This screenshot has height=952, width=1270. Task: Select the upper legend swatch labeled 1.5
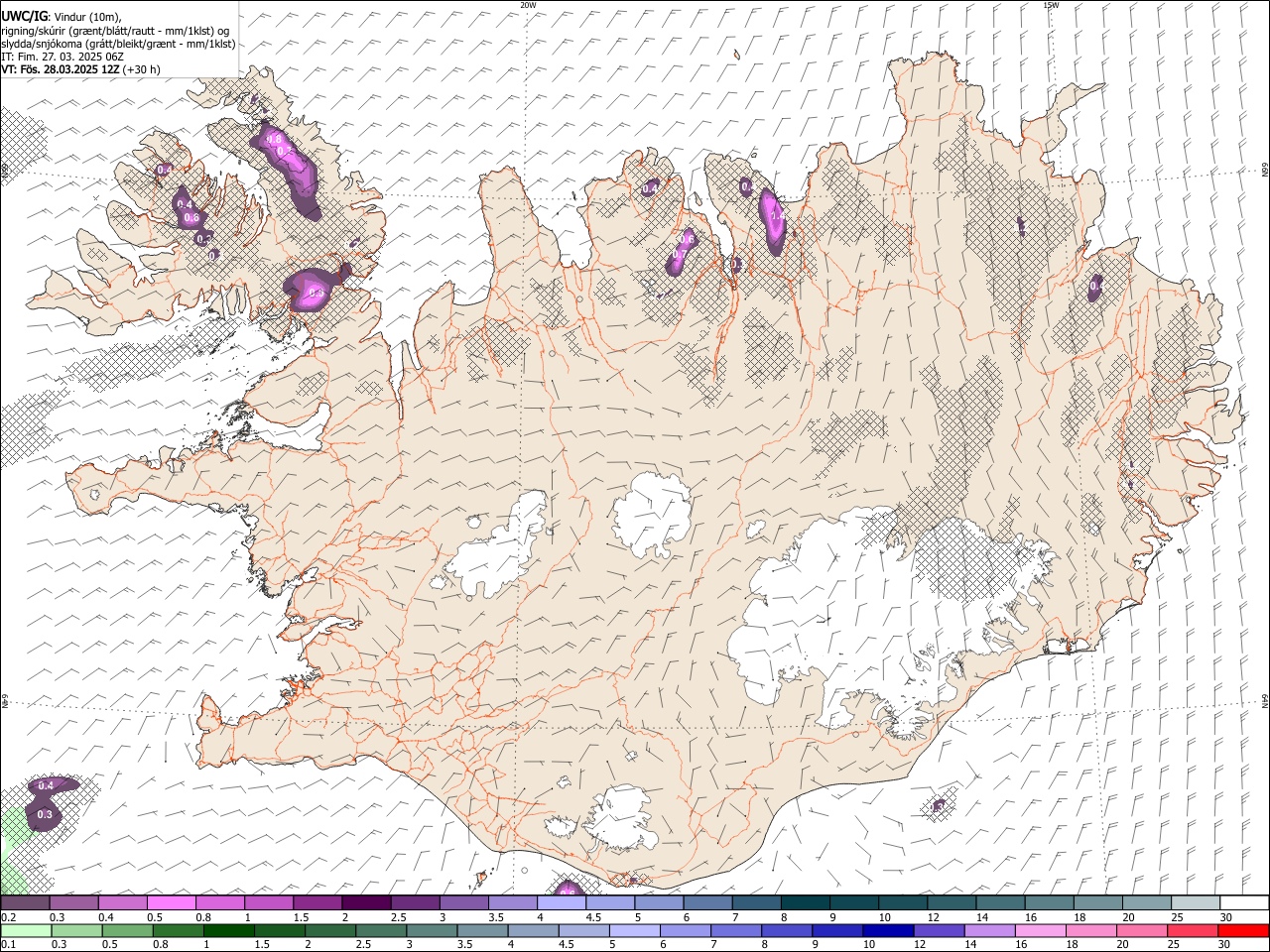click(x=317, y=902)
